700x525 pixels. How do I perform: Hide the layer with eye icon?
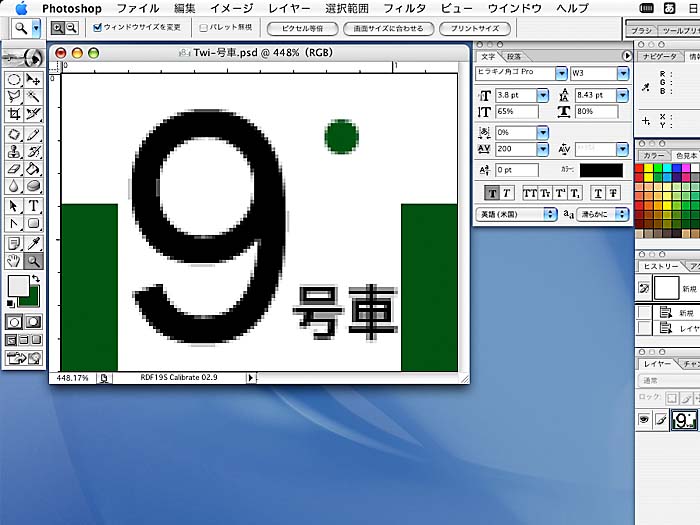click(644, 419)
